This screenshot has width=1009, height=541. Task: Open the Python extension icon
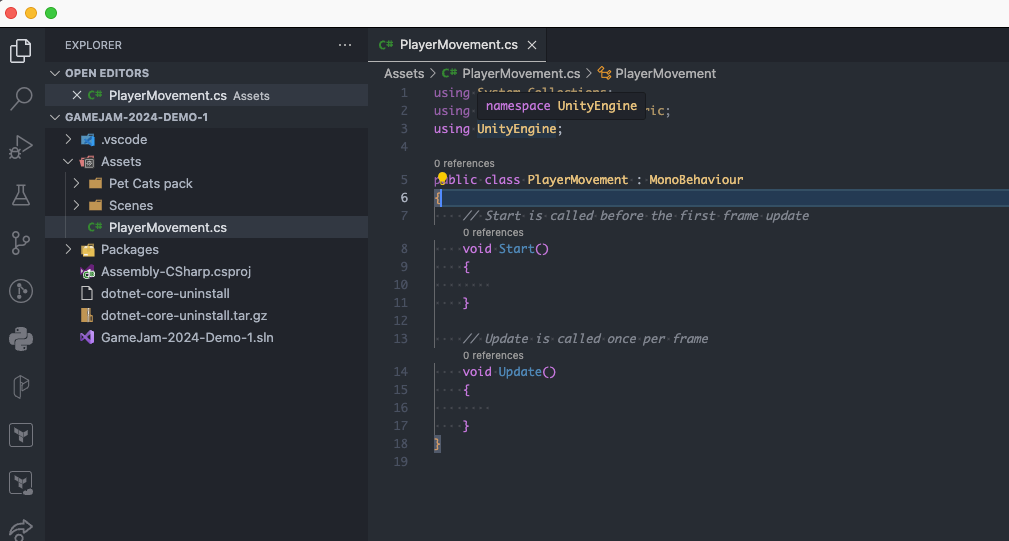[x=22, y=339]
